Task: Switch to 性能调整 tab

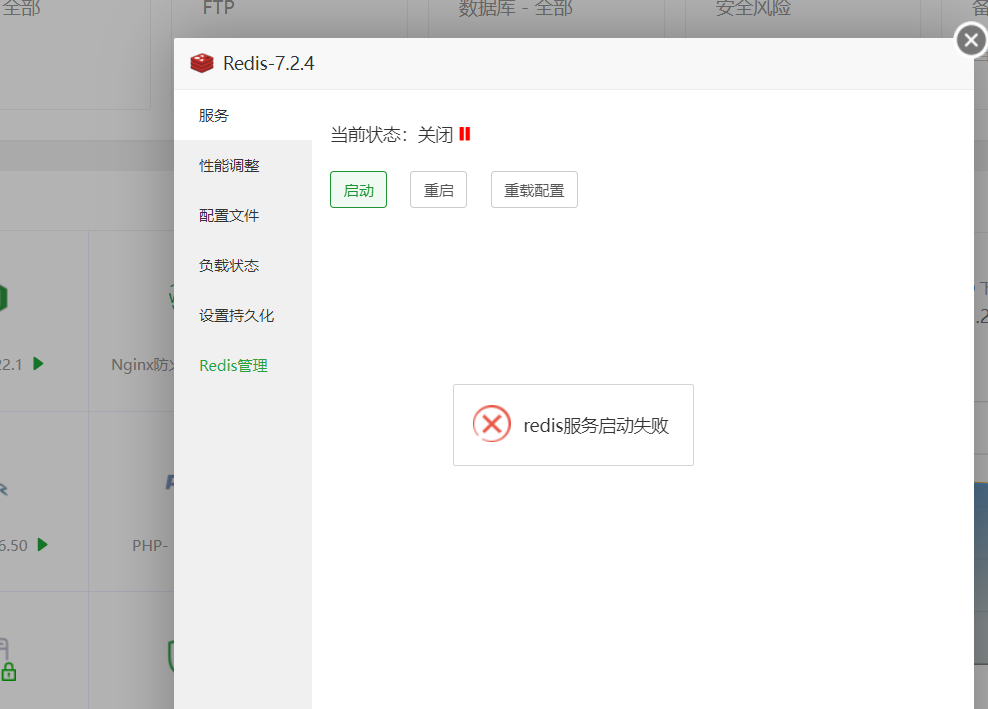Action: pyautogui.click(x=229, y=166)
